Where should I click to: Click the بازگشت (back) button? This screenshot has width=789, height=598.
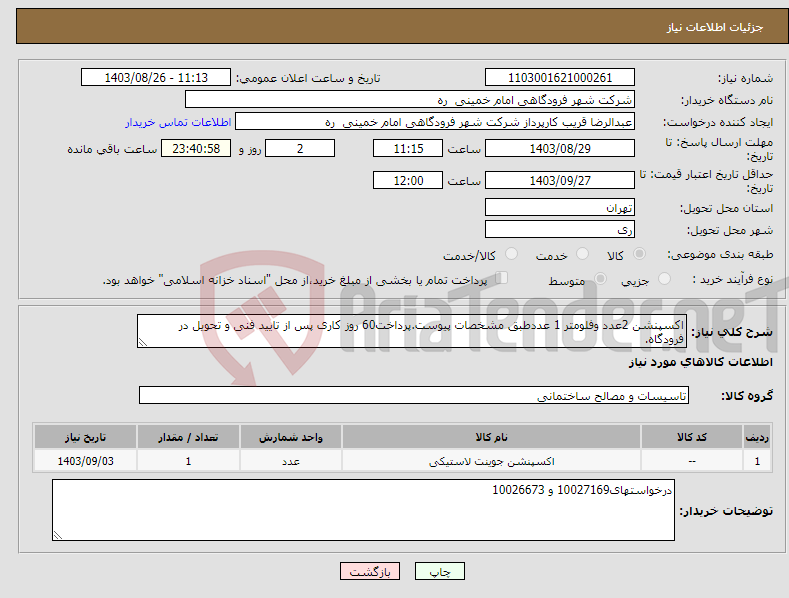370,571
